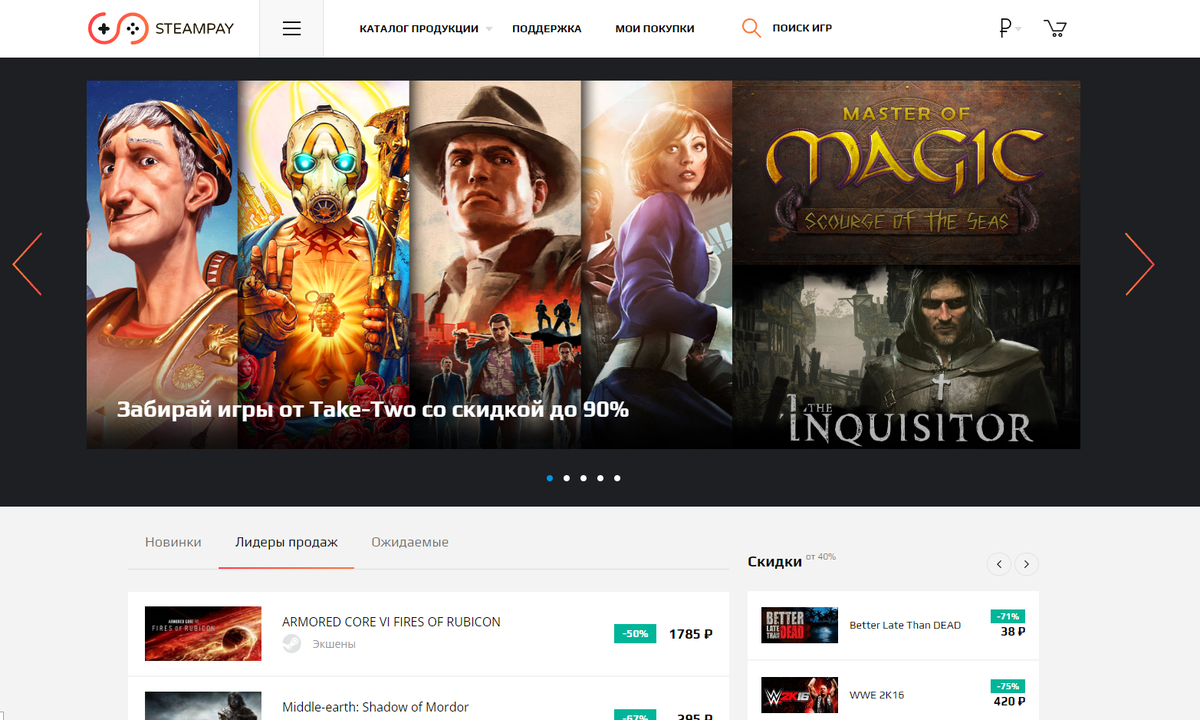Select the second carousel dot
Image resolution: width=1200 pixels, height=720 pixels.
coord(567,478)
